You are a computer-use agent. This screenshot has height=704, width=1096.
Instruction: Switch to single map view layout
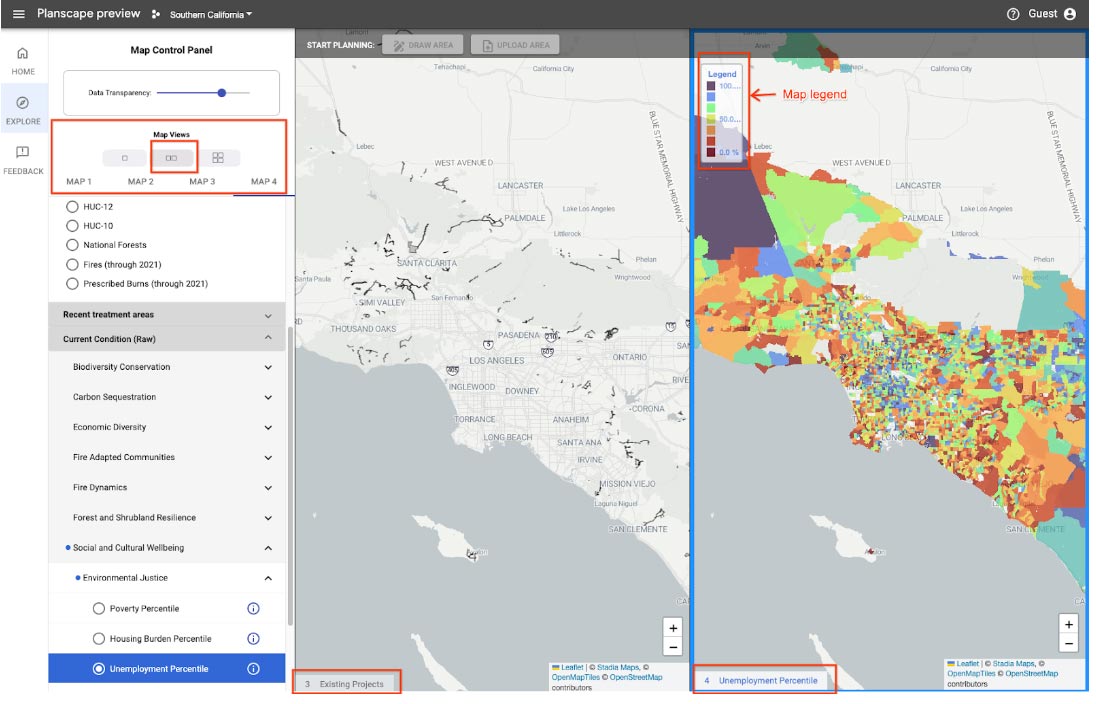pos(125,158)
